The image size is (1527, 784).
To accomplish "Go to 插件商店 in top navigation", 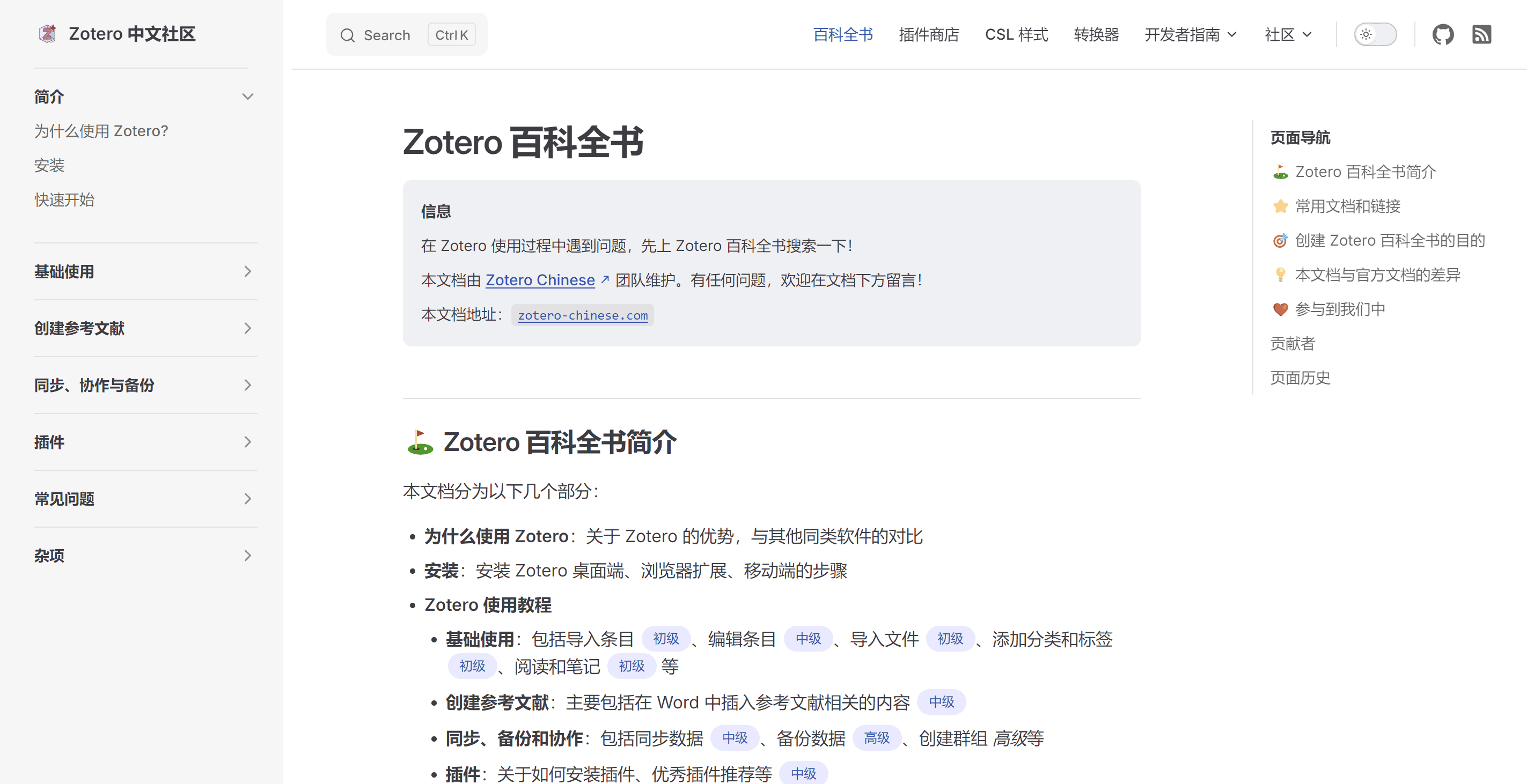I will (929, 34).
